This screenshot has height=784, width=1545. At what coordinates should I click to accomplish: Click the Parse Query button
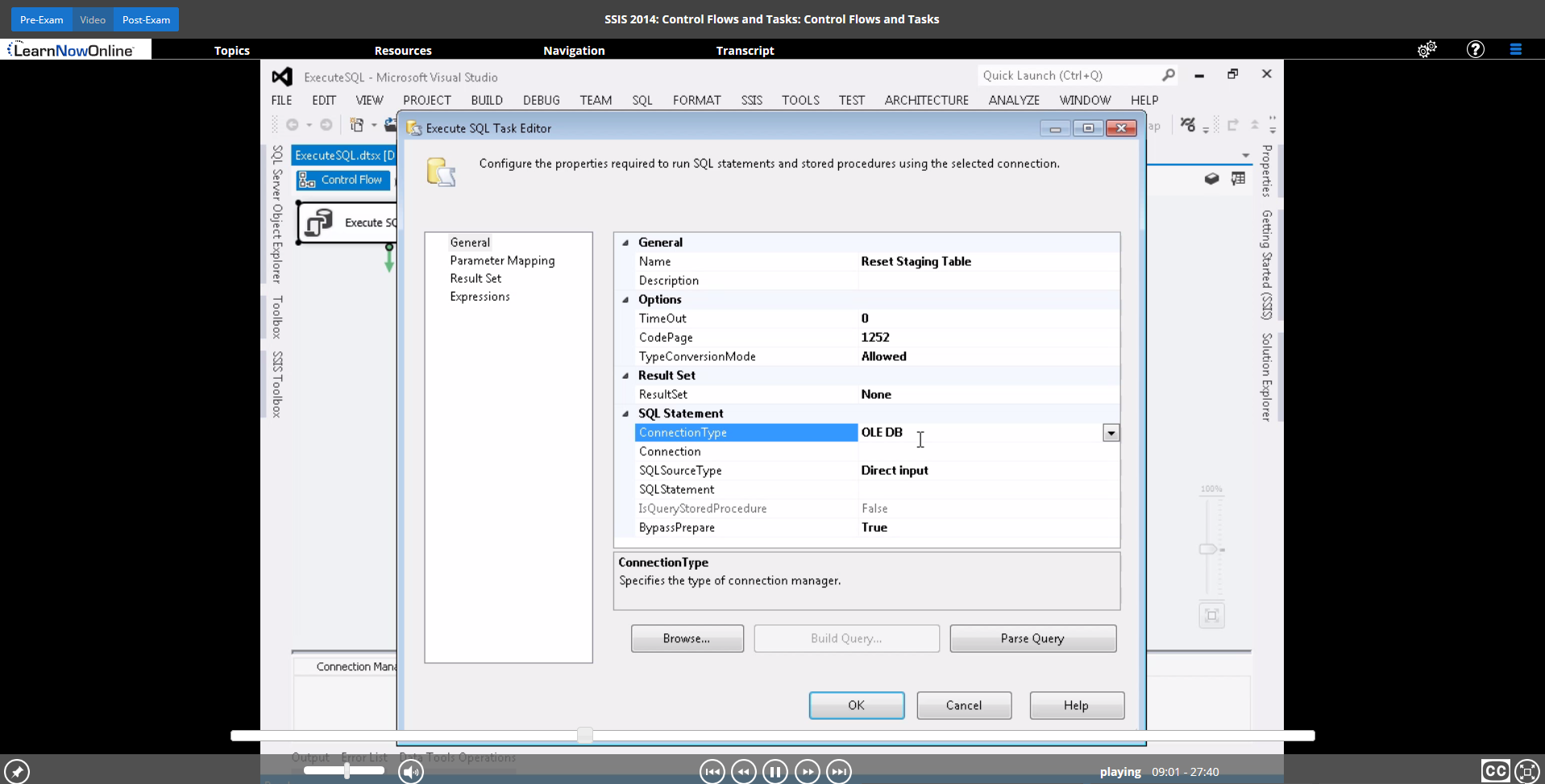tap(1032, 638)
